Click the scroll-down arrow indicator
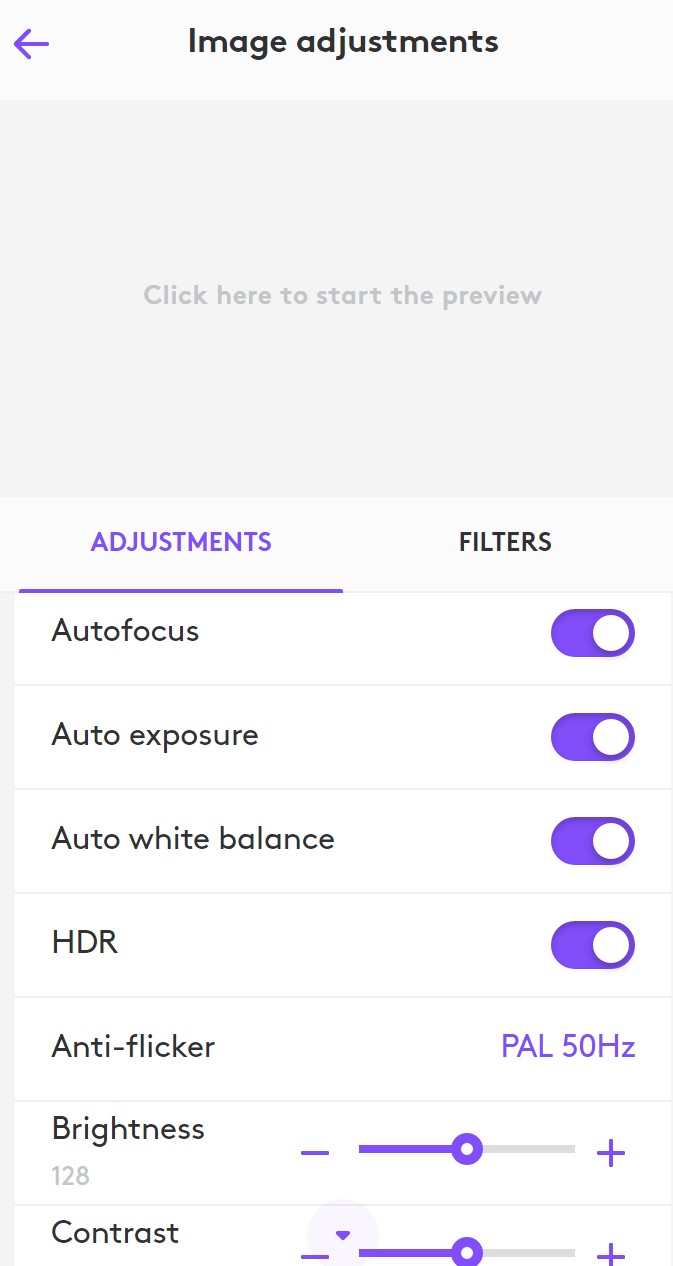 [343, 1235]
